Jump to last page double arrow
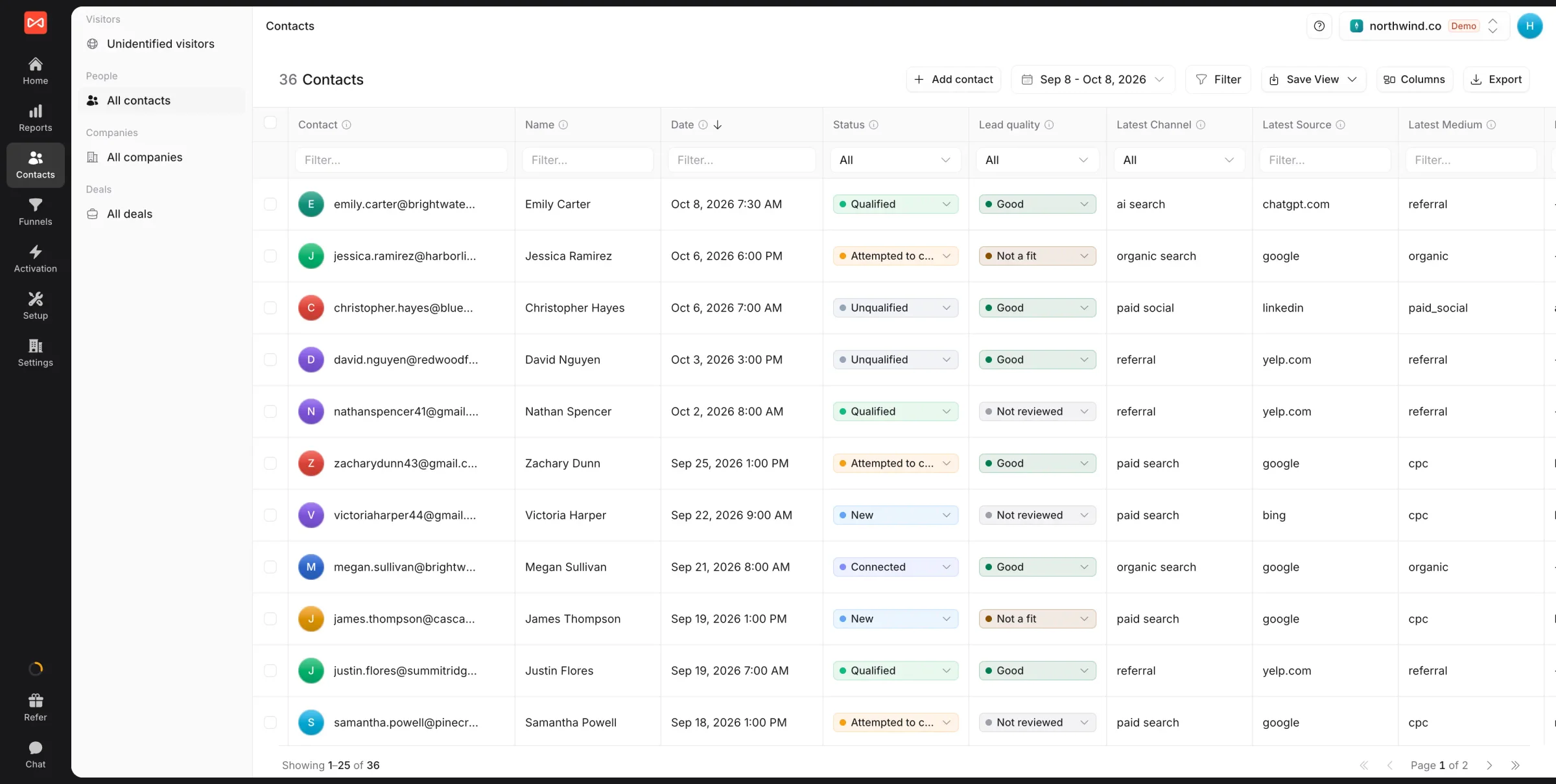This screenshot has height=784, width=1556. (x=1515, y=765)
